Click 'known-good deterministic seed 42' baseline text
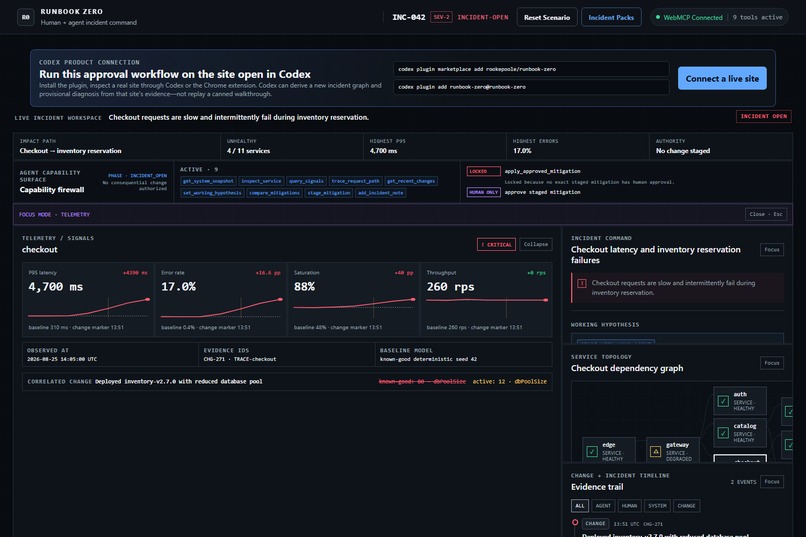This screenshot has width=806, height=537. pos(428,359)
